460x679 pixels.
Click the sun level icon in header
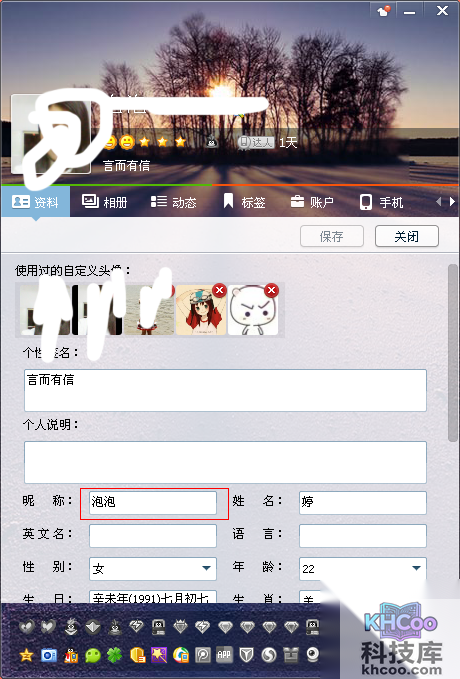coord(127,142)
